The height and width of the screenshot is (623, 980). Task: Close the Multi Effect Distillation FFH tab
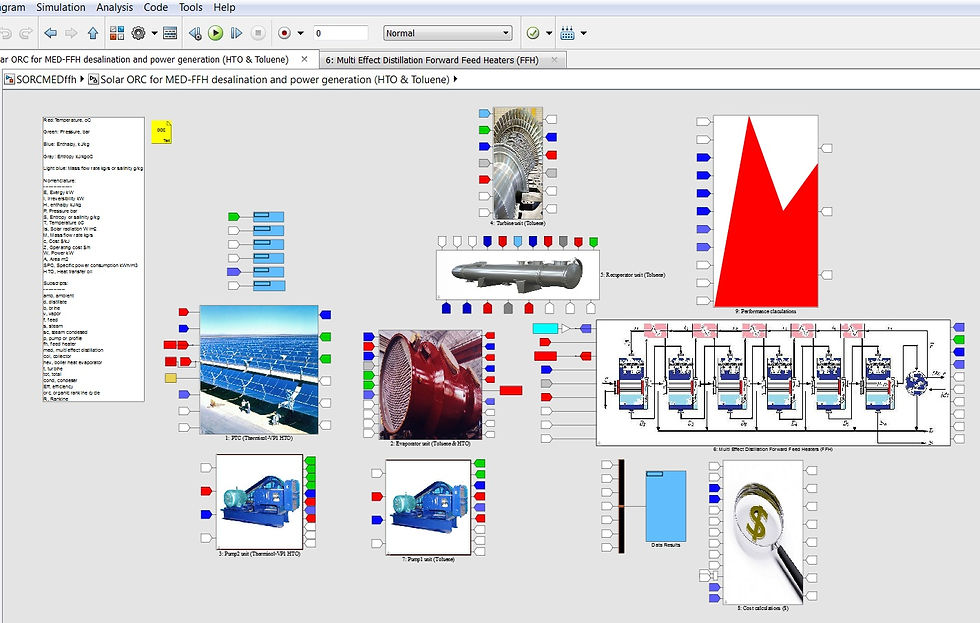pos(554,59)
